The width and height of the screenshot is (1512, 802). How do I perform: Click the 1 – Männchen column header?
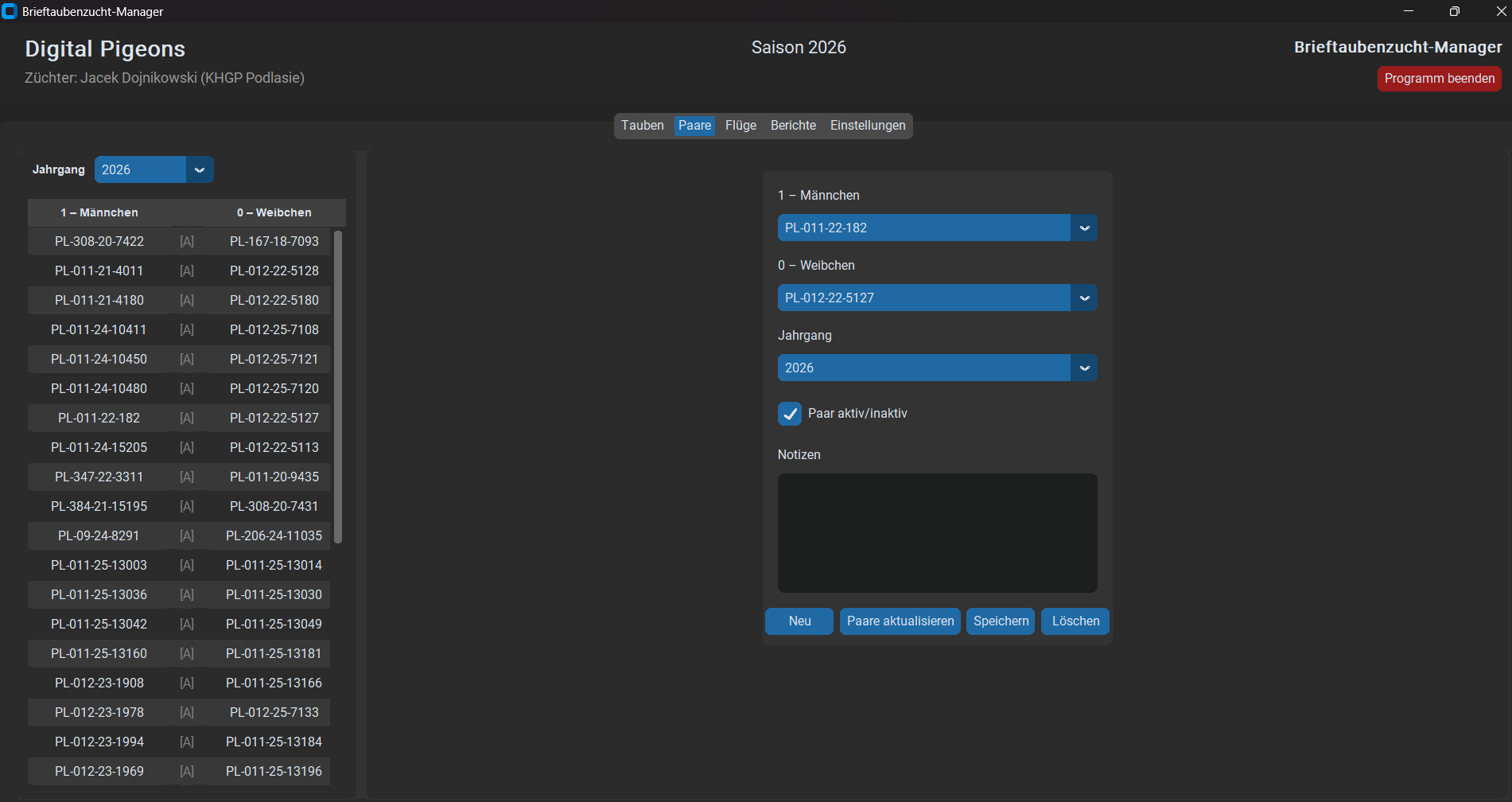tap(99, 212)
